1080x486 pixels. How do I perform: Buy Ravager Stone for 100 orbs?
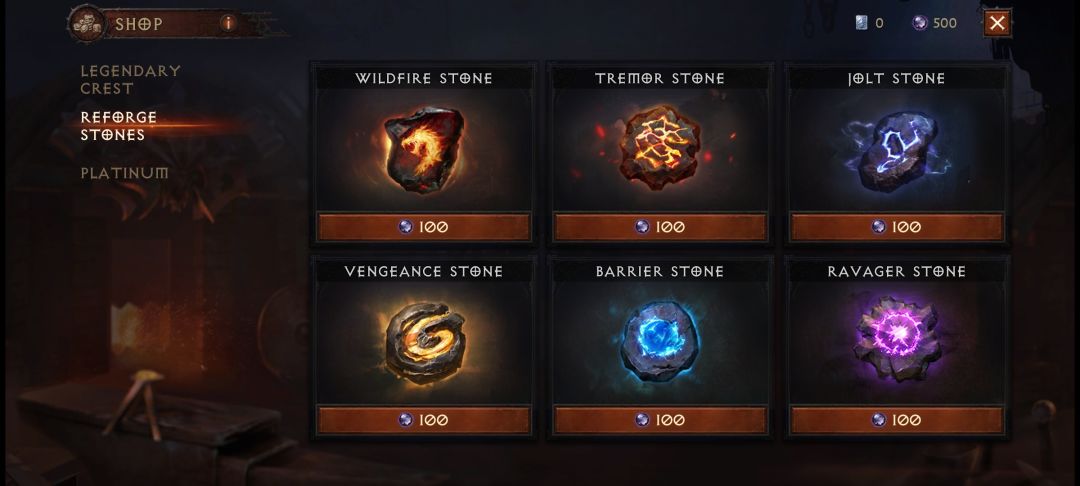(896, 420)
